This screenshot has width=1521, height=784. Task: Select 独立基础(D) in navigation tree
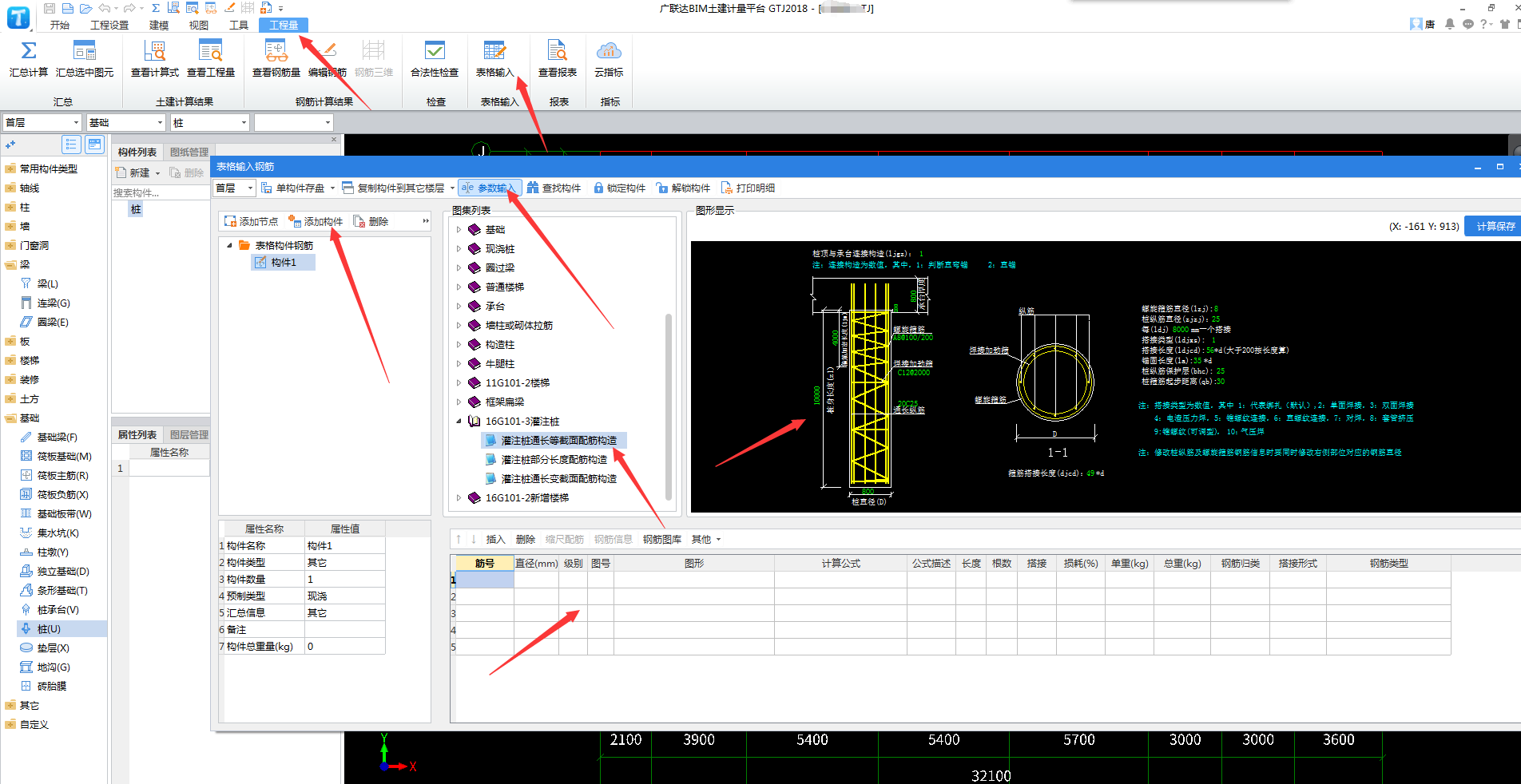click(x=63, y=572)
